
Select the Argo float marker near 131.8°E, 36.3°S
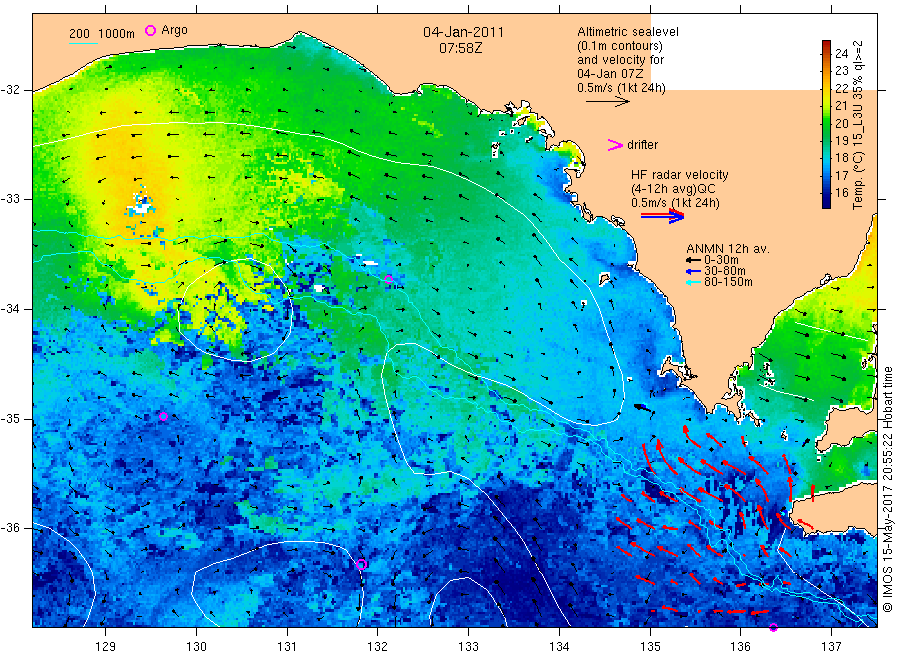coord(361,565)
